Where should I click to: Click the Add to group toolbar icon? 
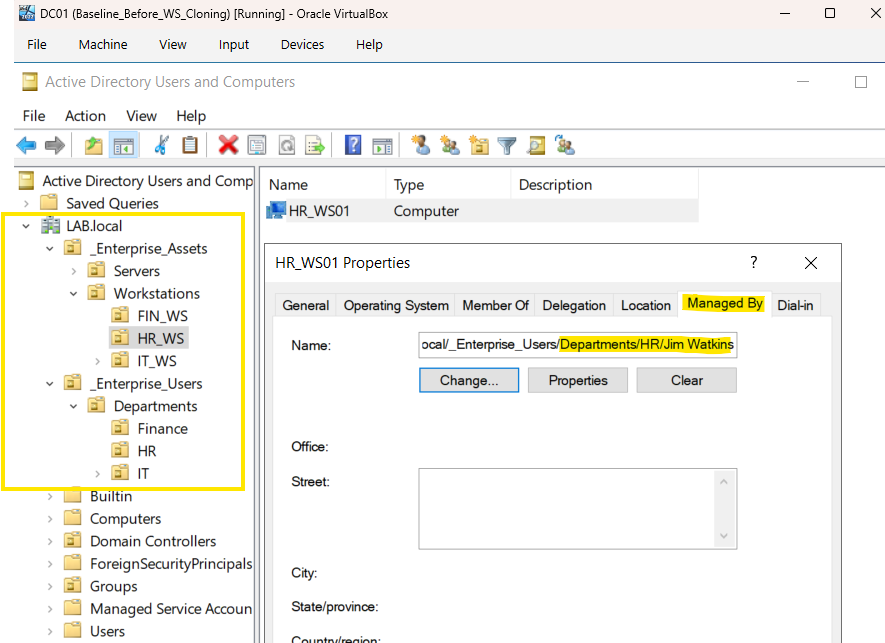tap(565, 146)
